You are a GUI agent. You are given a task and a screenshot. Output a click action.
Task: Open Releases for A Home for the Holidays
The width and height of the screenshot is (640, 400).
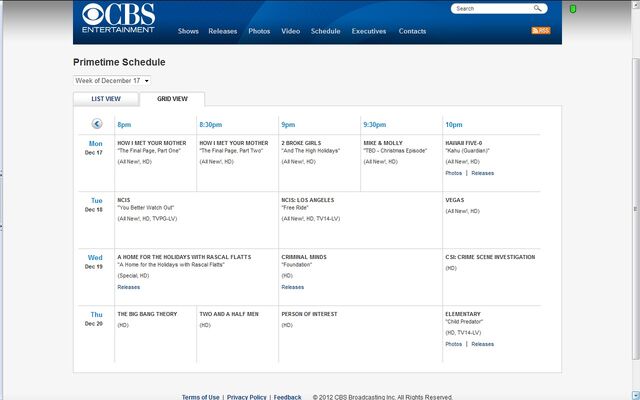(x=129, y=287)
